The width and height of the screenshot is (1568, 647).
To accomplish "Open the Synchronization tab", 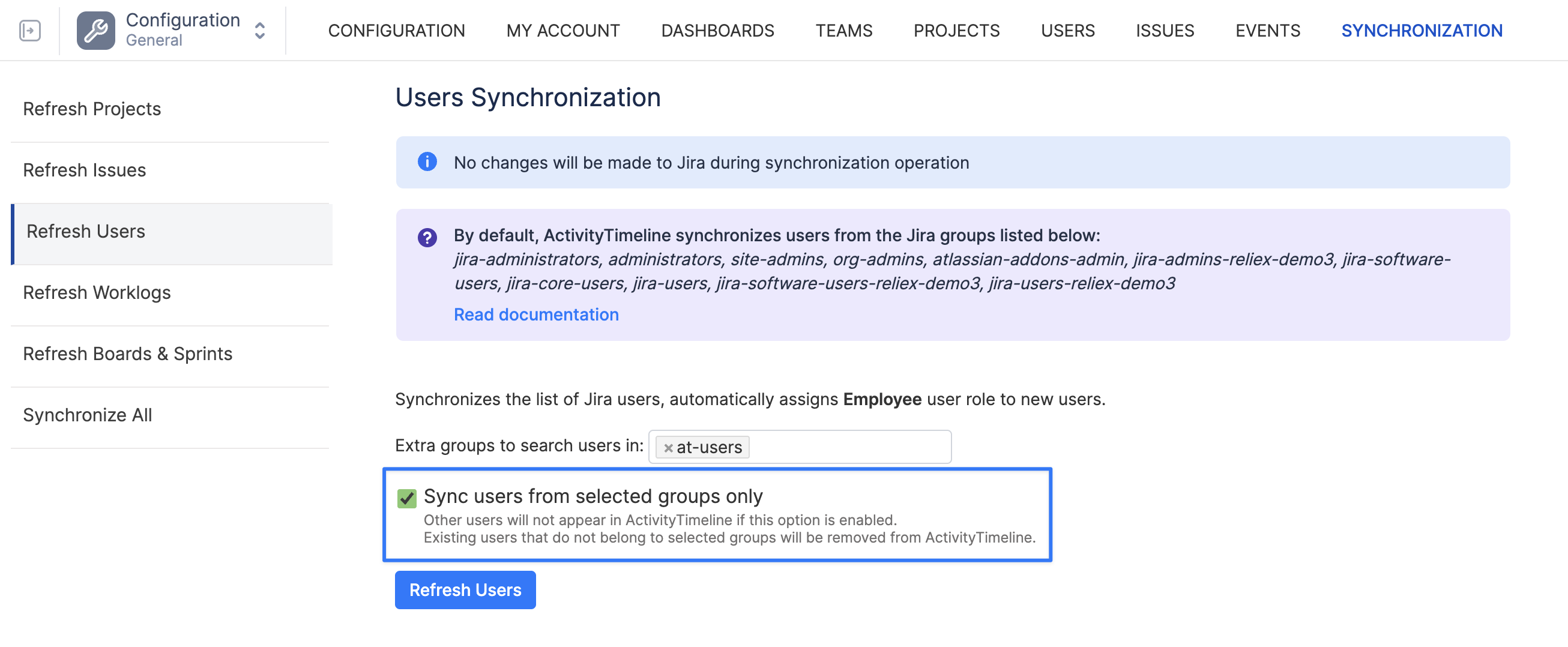I will click(1422, 31).
